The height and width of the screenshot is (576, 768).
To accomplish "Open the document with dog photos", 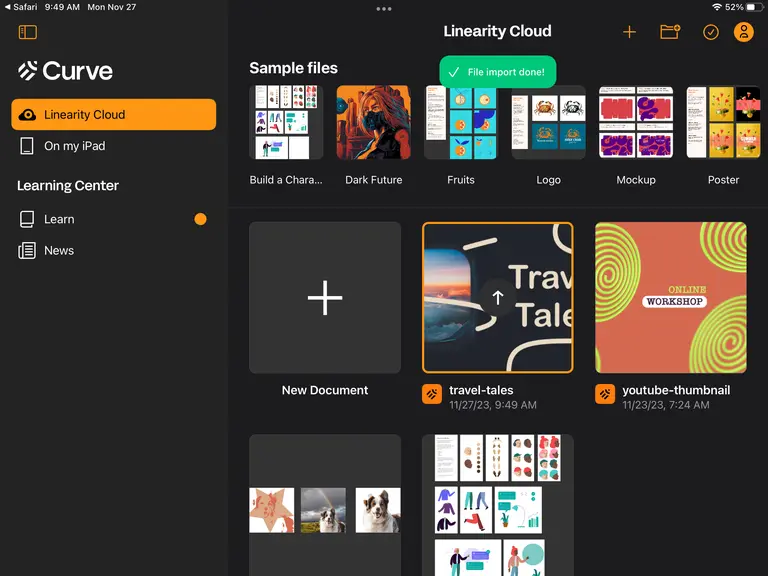I will (x=325, y=505).
